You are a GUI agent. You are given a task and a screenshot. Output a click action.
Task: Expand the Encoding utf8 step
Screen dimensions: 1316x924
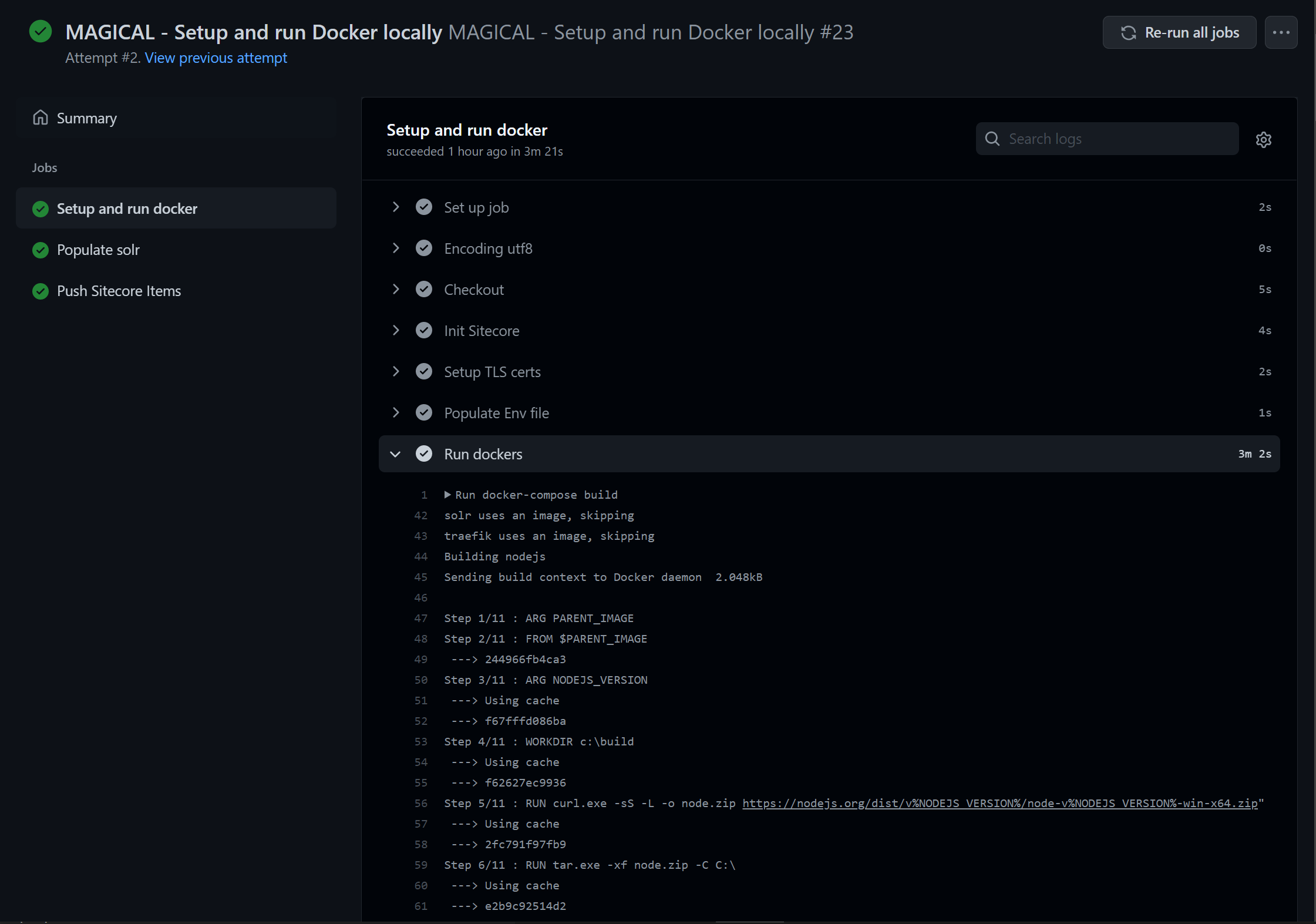point(396,248)
